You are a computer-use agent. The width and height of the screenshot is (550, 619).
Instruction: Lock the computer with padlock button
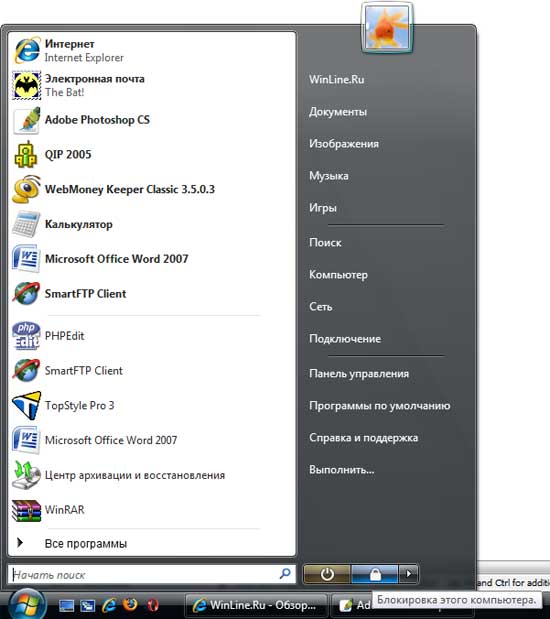[x=375, y=574]
